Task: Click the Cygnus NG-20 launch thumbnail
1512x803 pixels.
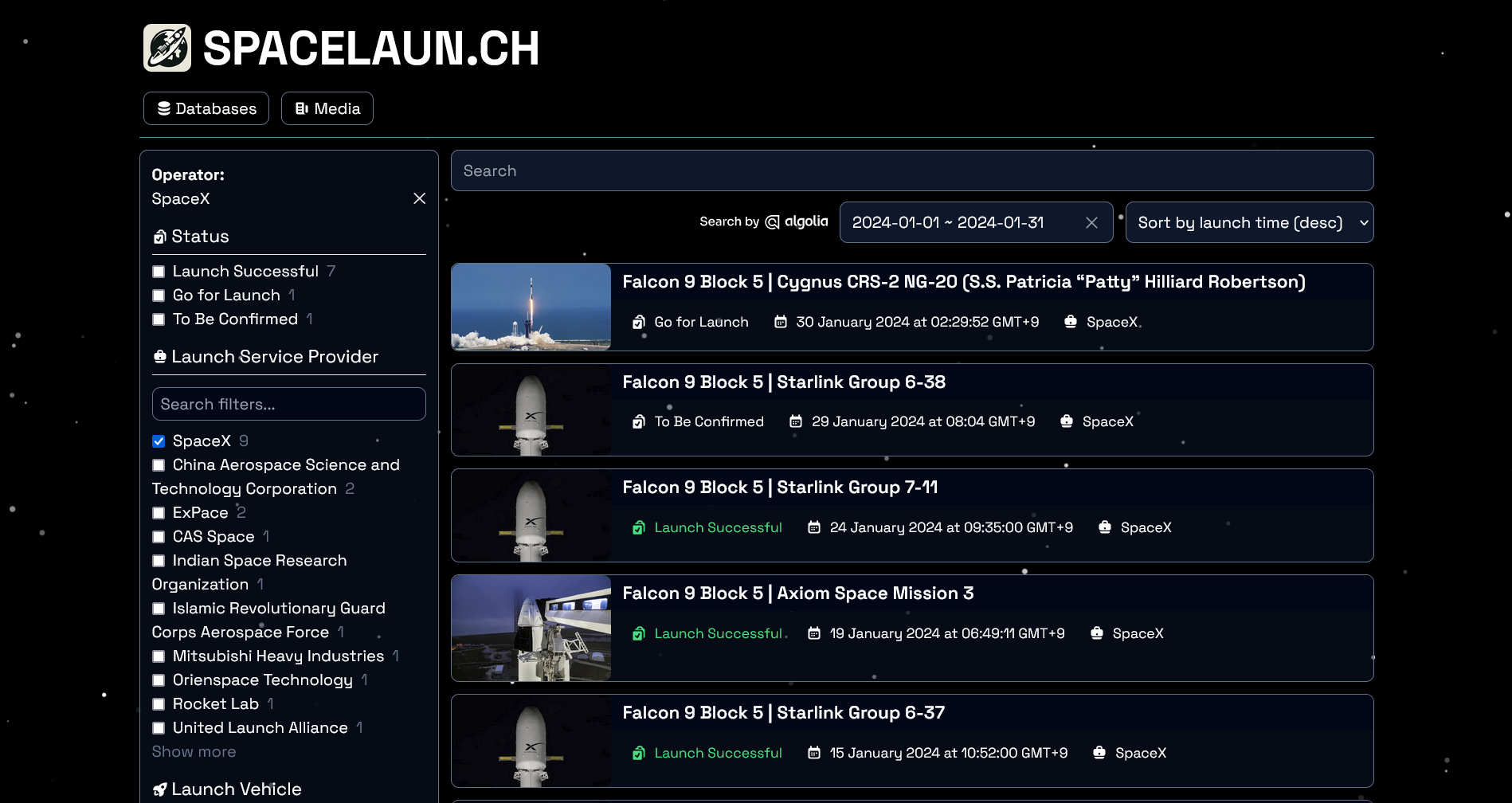Action: 531,307
